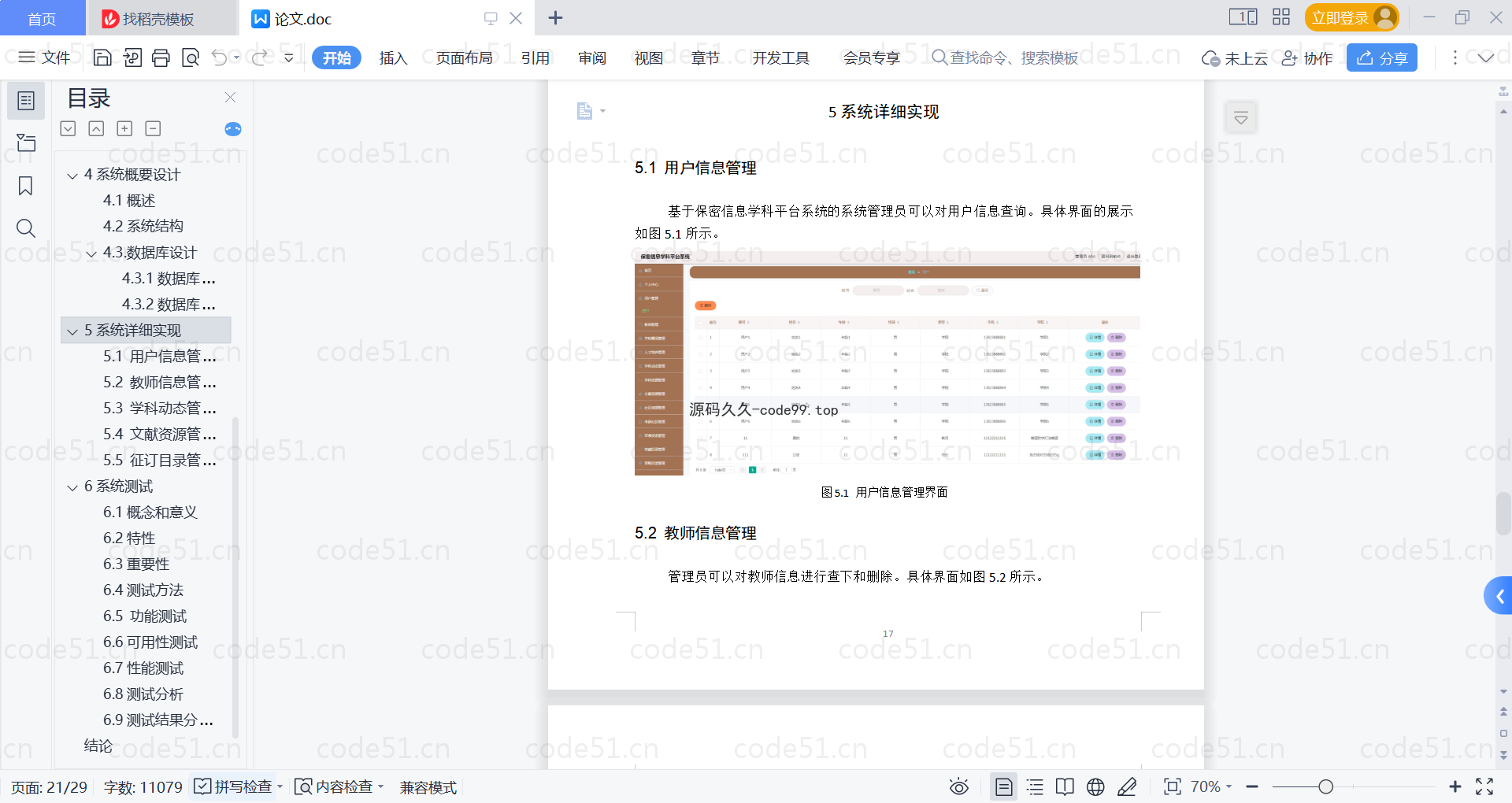
Task: Click the blue AI assistant icon in outline pane
Action: pyautogui.click(x=233, y=129)
